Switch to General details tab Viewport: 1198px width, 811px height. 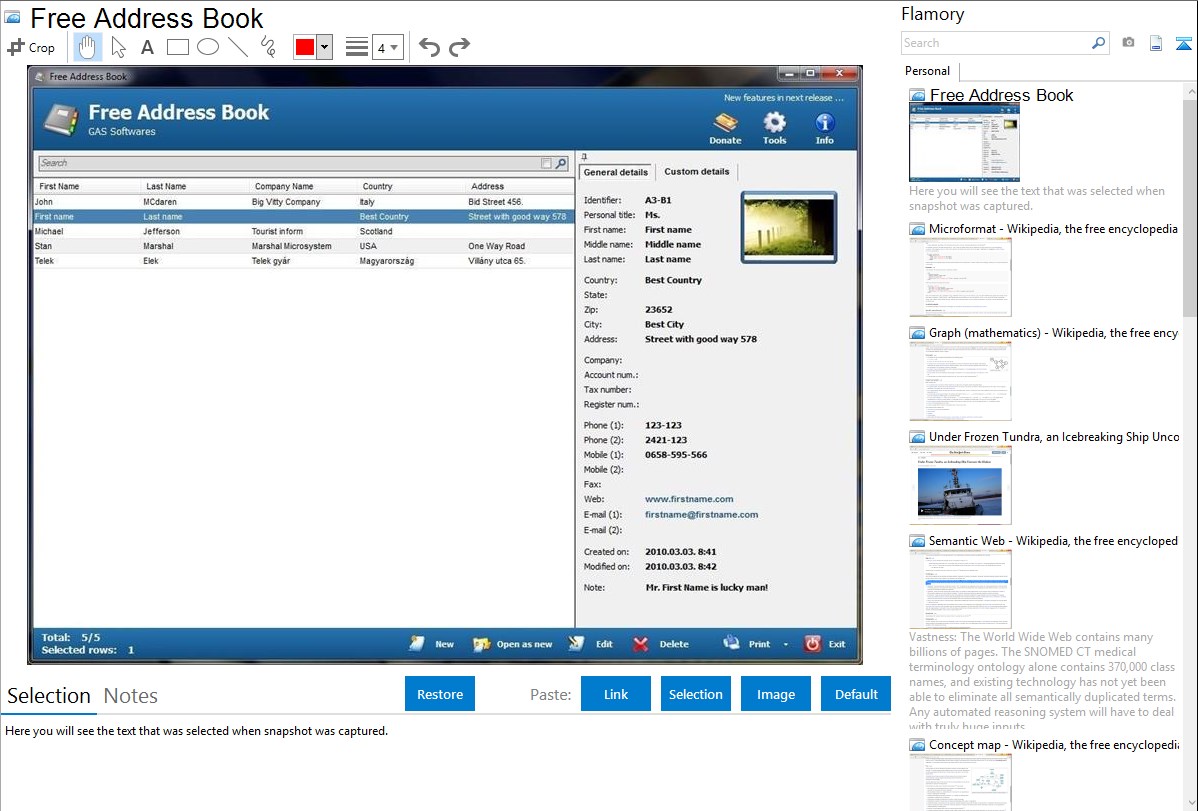click(615, 172)
